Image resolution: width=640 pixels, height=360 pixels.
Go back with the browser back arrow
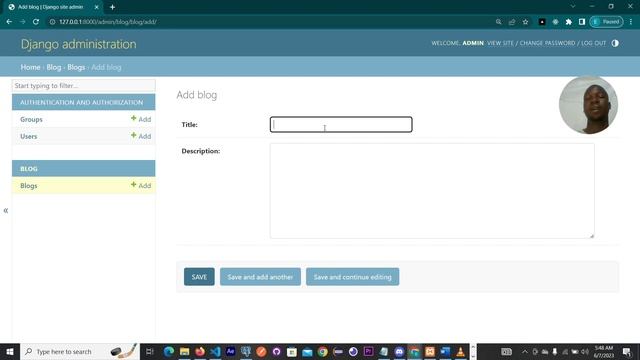tap(9, 22)
